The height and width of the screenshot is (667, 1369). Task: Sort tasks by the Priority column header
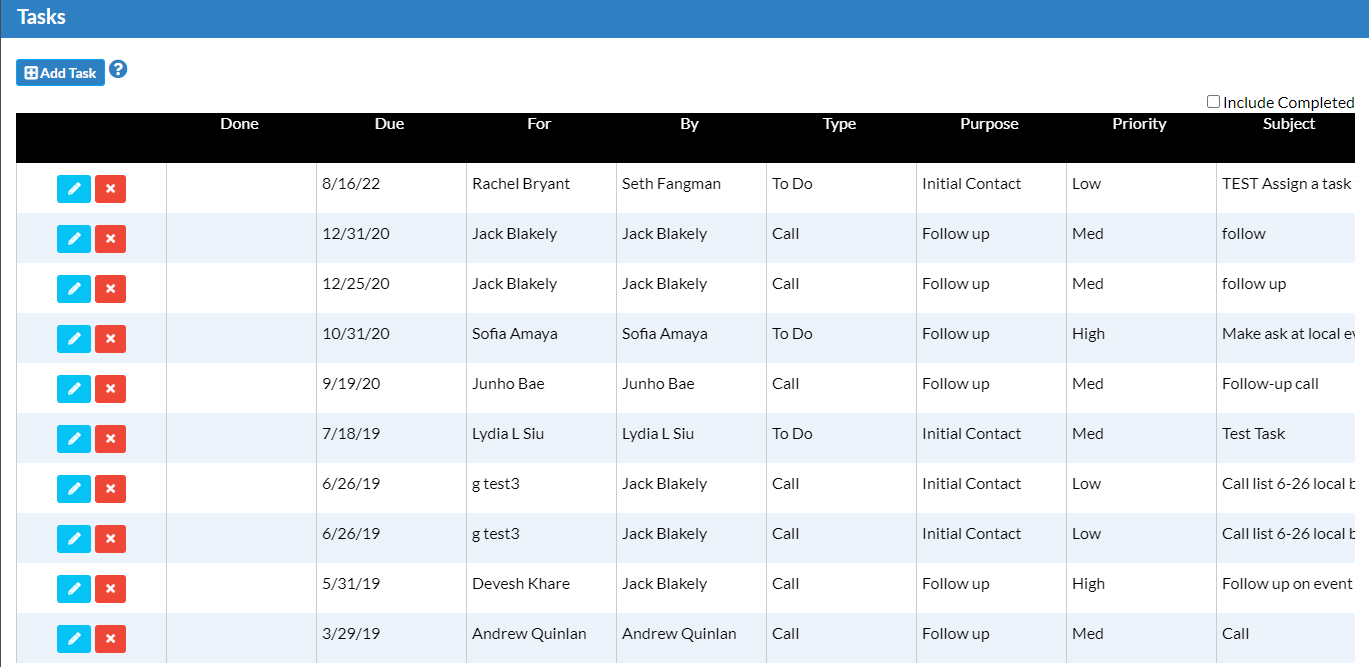1139,124
